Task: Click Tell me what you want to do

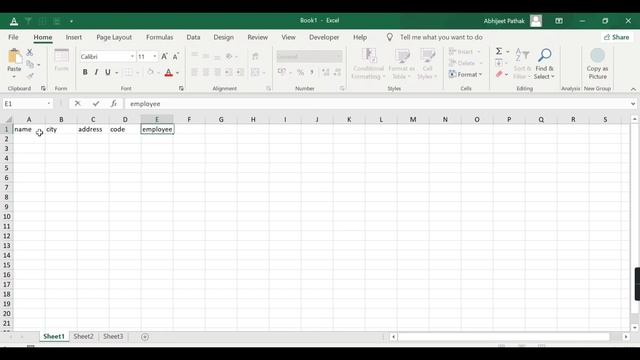Action: 441,37
